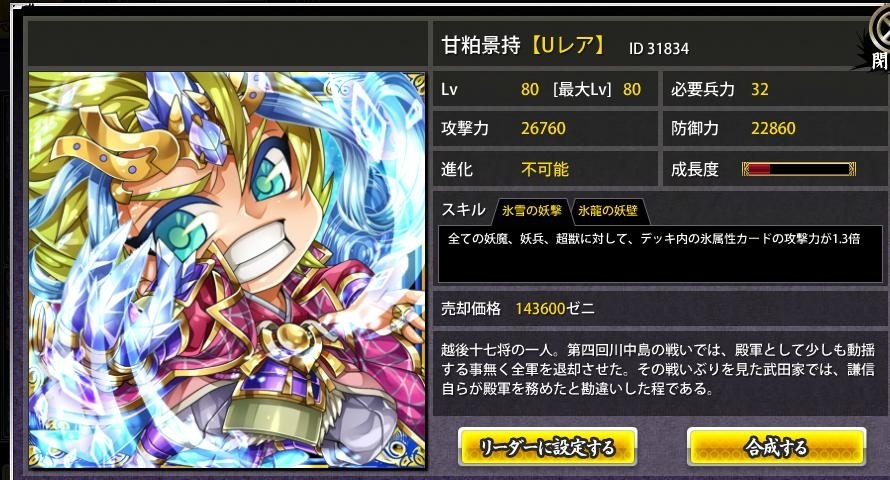
Task: Click the 攻撃力 26760 stat field
Action: [545, 129]
